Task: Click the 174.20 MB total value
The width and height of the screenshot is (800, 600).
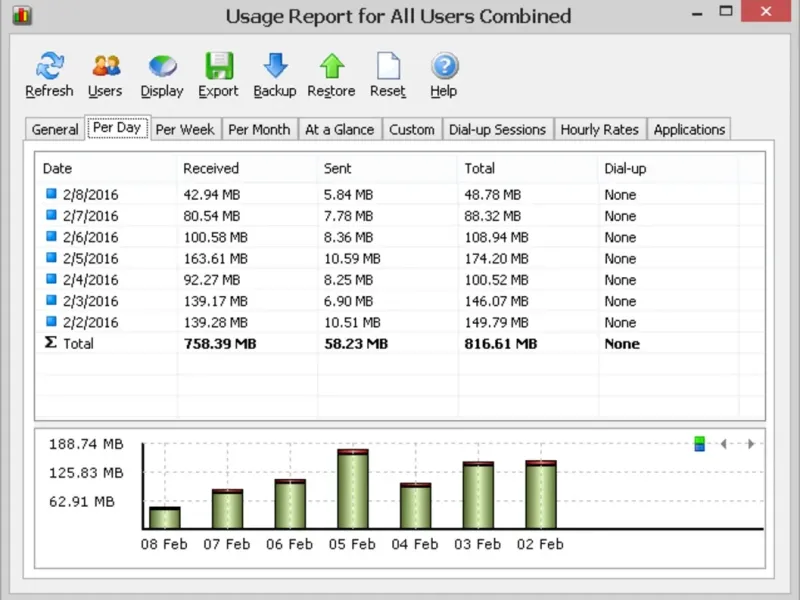Action: (x=496, y=259)
